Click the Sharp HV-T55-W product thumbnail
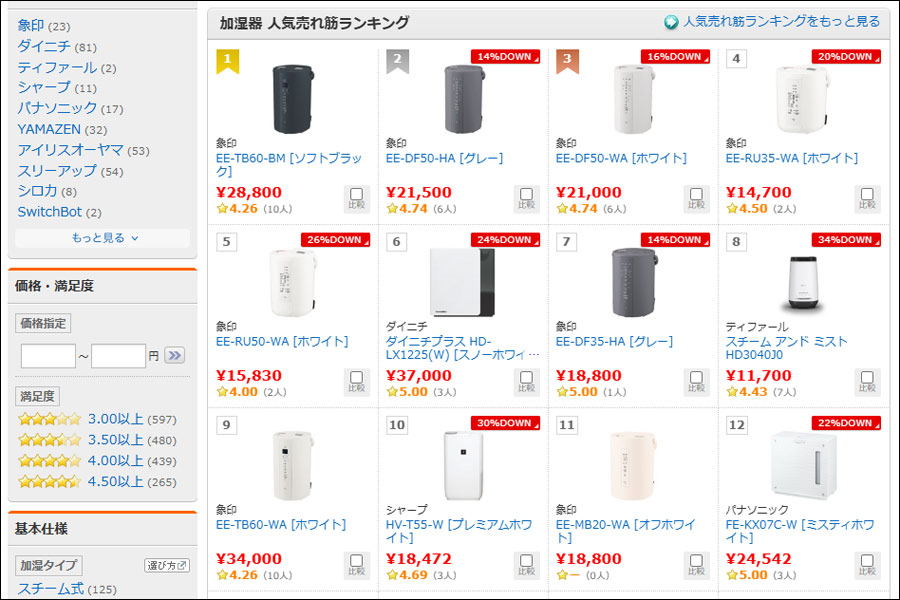This screenshot has height=600, width=900. (463, 464)
